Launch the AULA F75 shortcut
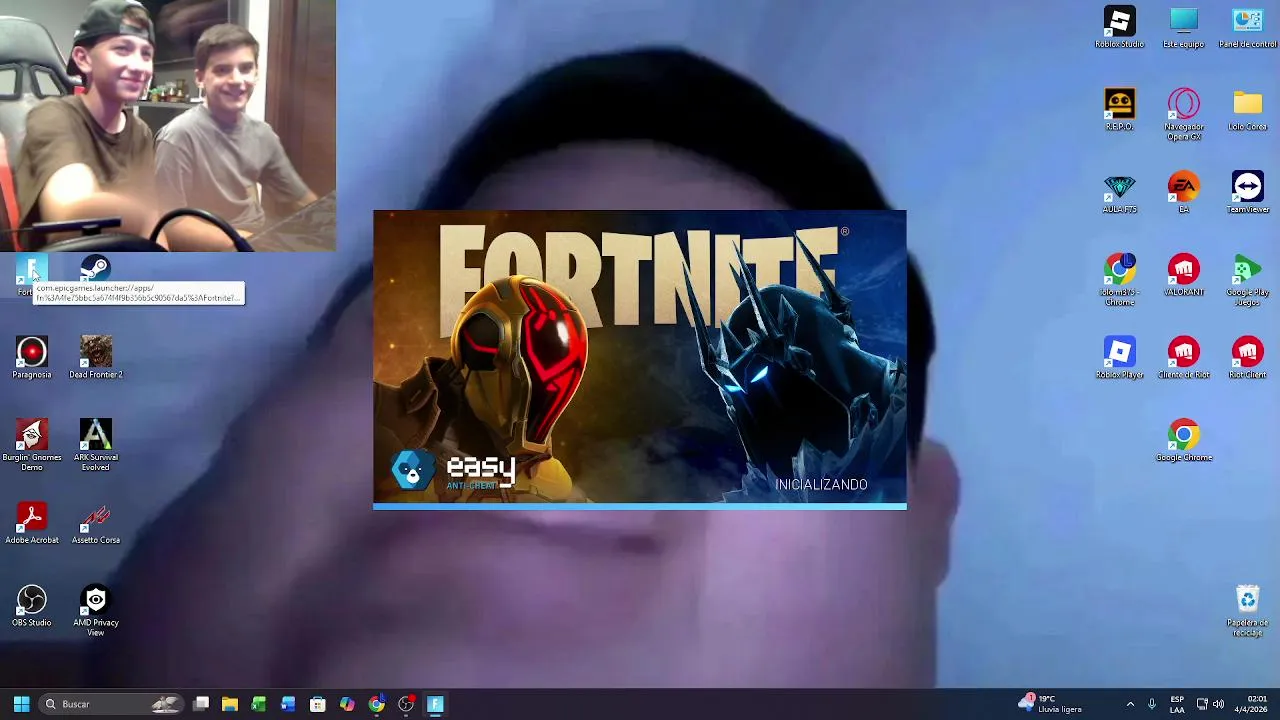The height and width of the screenshot is (720, 1280). [x=1119, y=193]
